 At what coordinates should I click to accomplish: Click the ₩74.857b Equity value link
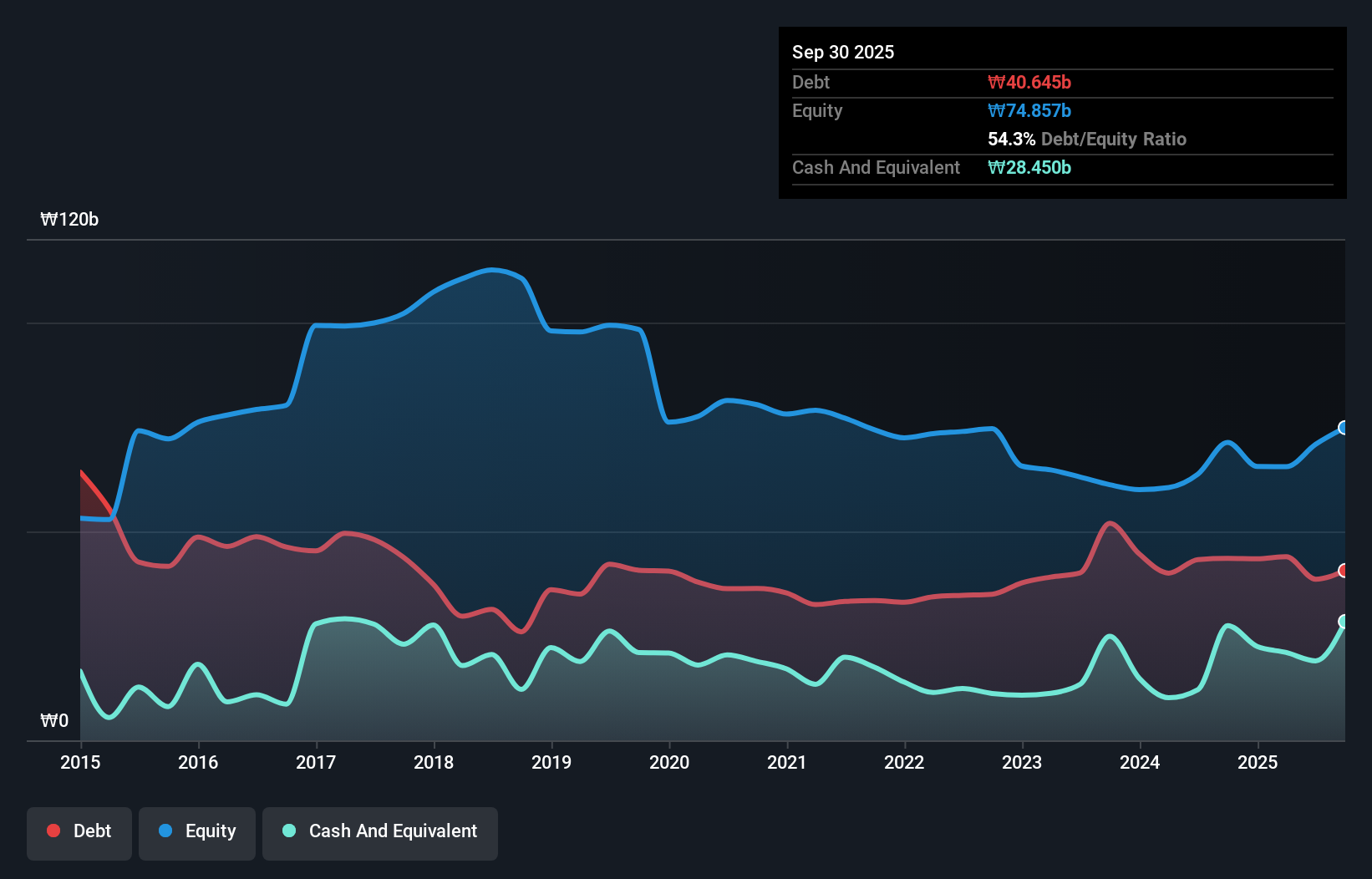1029,110
